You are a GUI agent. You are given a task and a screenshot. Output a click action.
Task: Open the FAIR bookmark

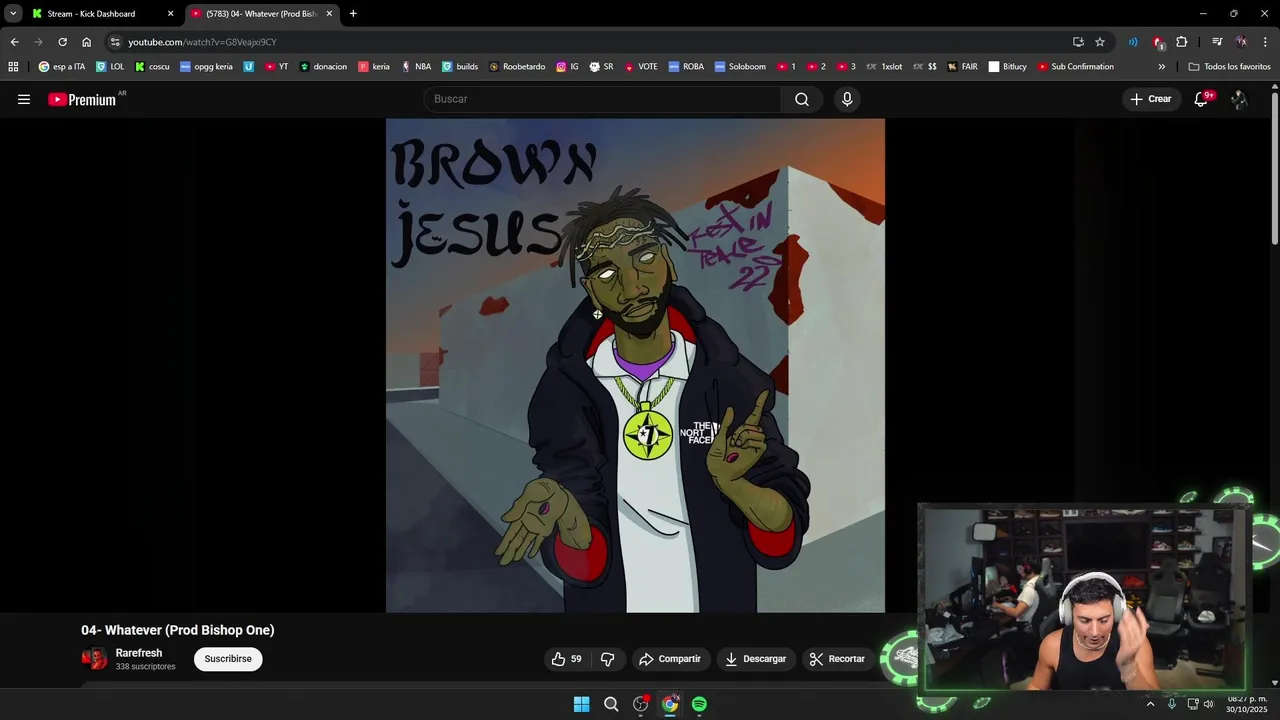point(962,67)
